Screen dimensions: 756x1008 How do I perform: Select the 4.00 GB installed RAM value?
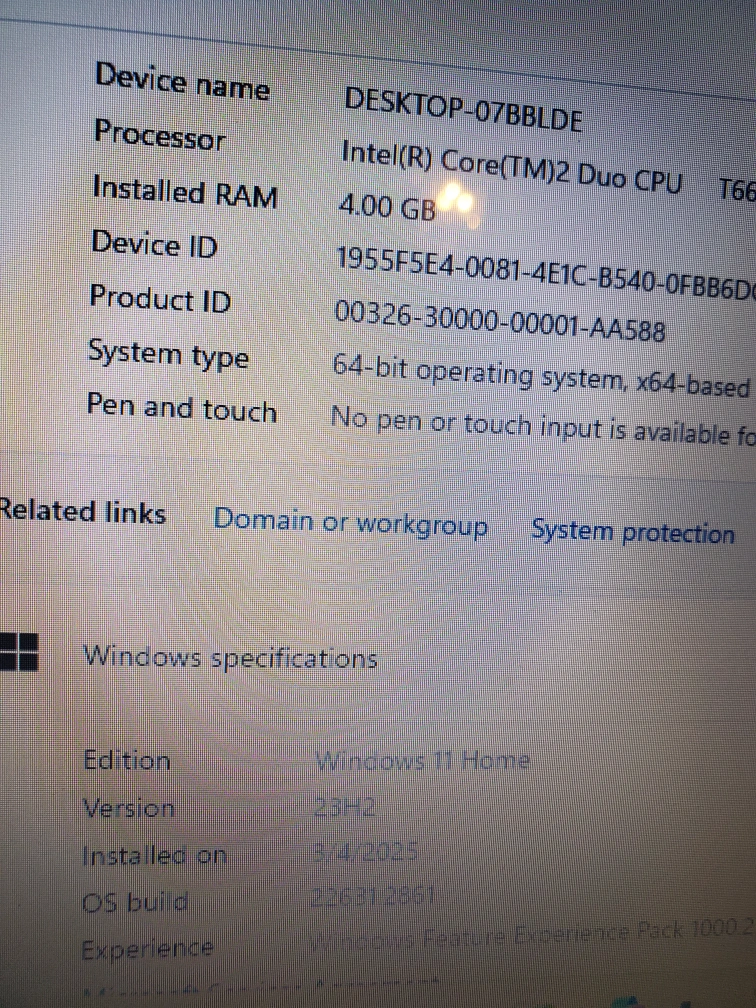(387, 207)
